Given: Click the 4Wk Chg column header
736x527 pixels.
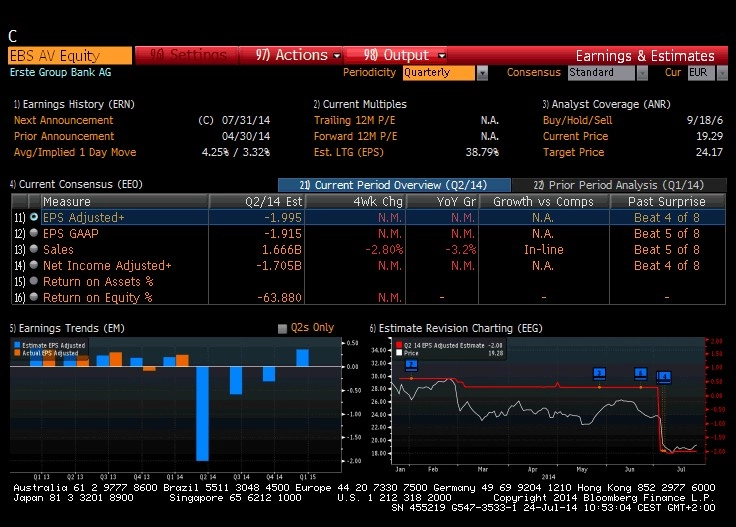Looking at the screenshot, I should (355, 201).
